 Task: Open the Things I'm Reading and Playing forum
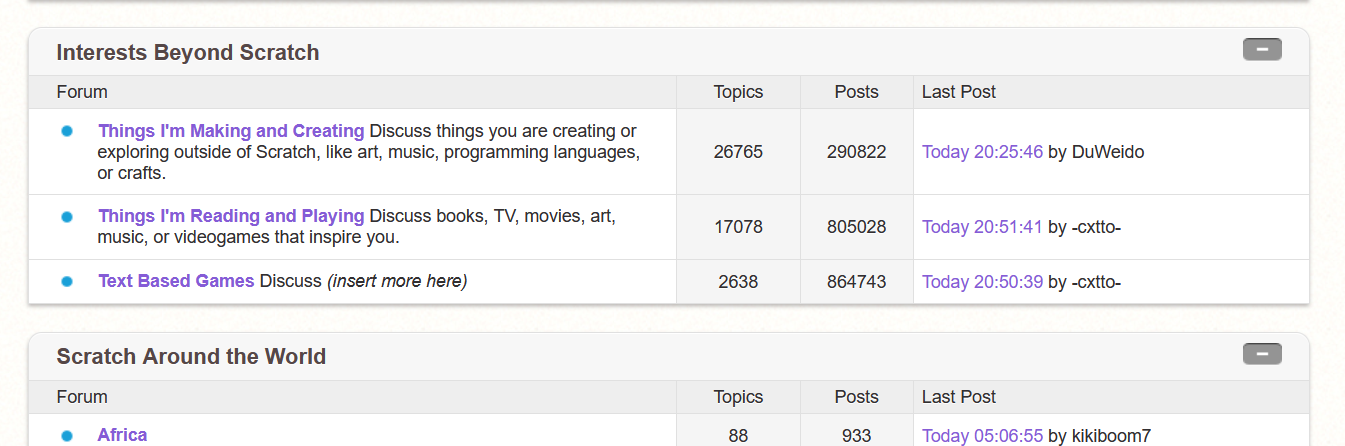click(231, 216)
